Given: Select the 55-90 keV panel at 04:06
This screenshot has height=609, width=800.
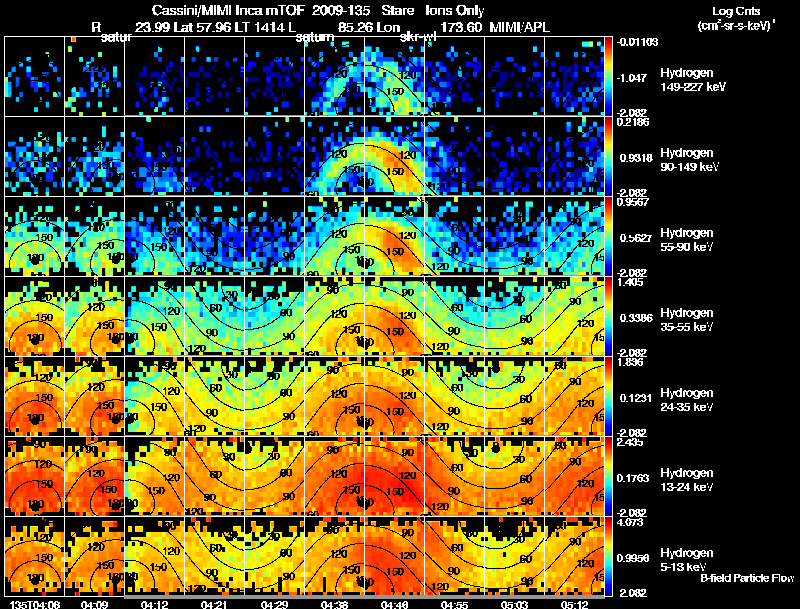Looking at the screenshot, I should 35,237.
